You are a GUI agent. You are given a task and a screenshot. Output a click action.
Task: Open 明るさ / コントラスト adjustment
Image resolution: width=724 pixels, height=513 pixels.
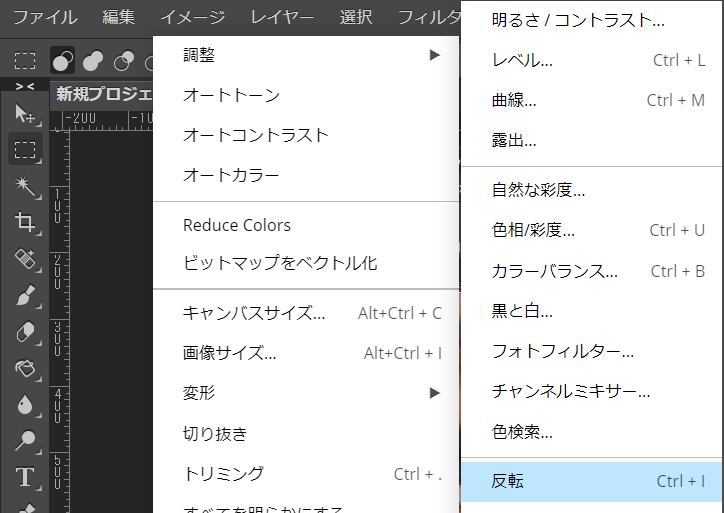pyautogui.click(x=591, y=20)
